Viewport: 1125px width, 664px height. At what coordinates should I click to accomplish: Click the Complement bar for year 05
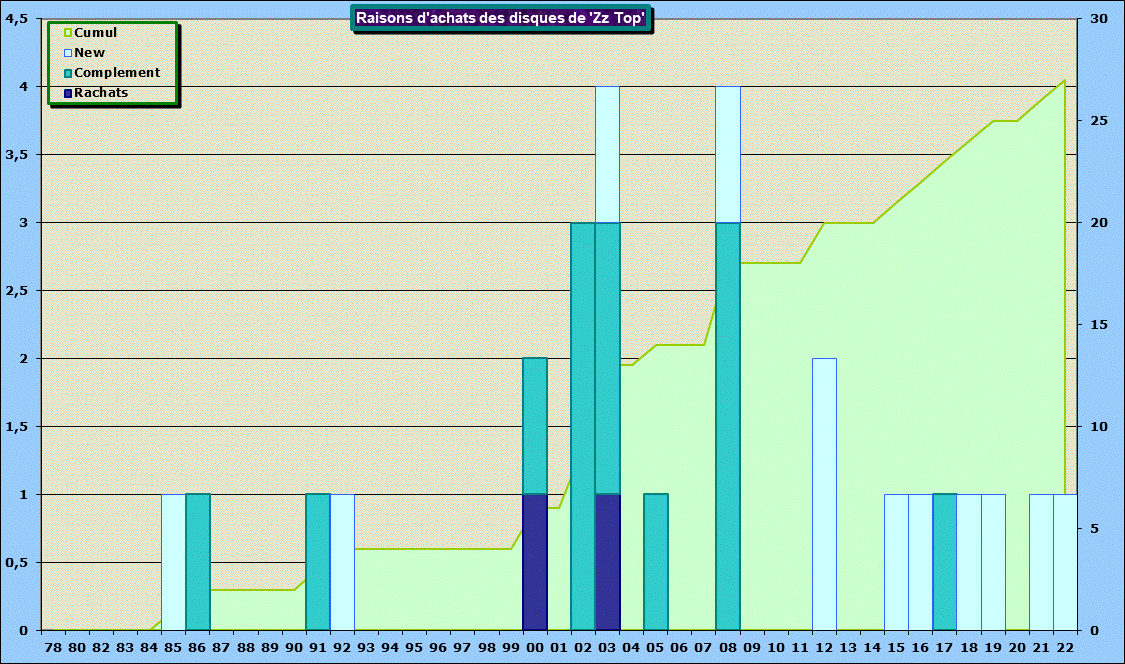click(656, 562)
